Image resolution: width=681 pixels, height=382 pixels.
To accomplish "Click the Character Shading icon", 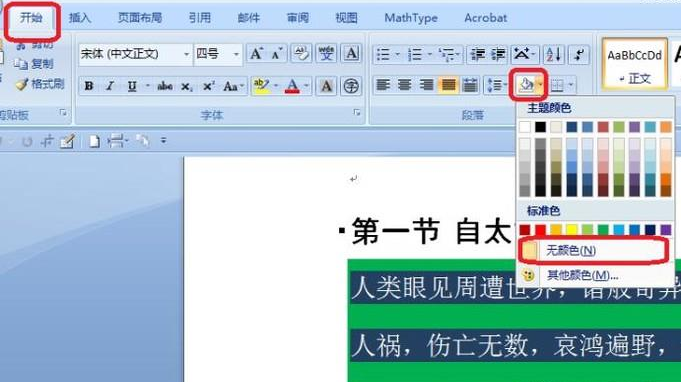I will coord(326,86).
